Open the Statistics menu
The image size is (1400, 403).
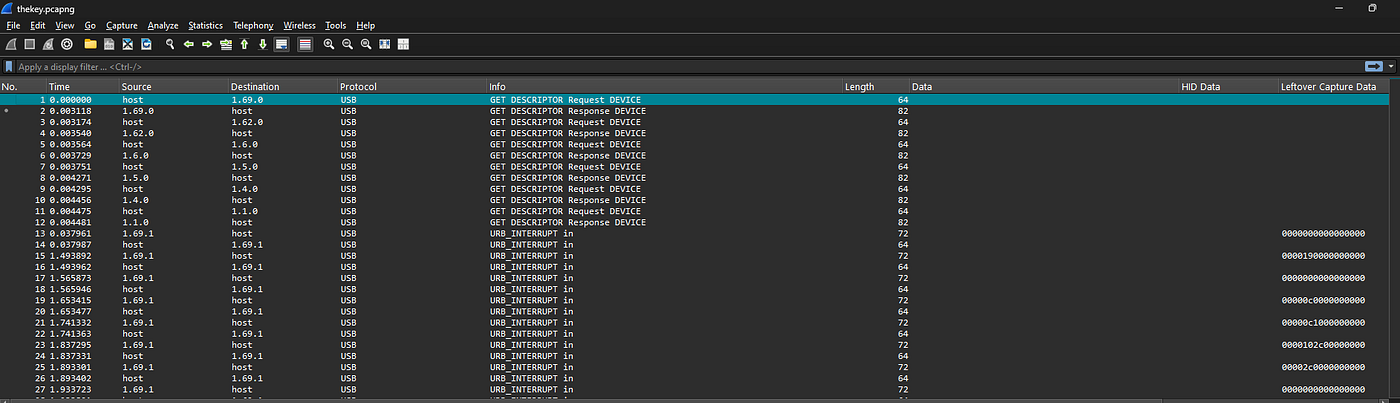pyautogui.click(x=206, y=25)
